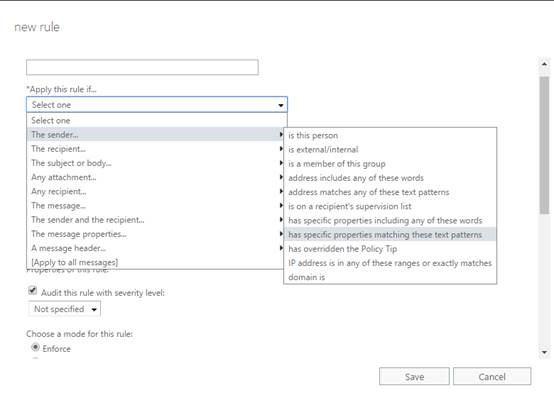
Task: Expand submenu arrow beside 'The message...'
Action: click(x=281, y=205)
